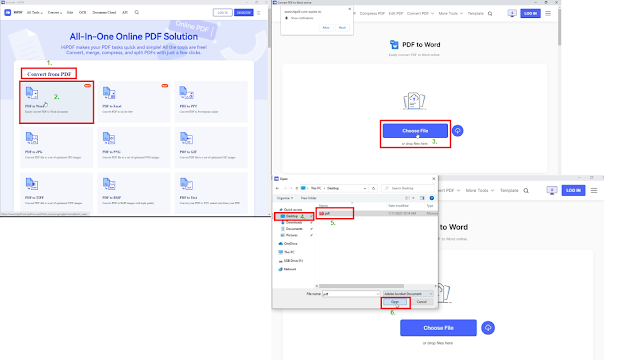Open the hamburger menu in the bottom-right window

[594, 191]
